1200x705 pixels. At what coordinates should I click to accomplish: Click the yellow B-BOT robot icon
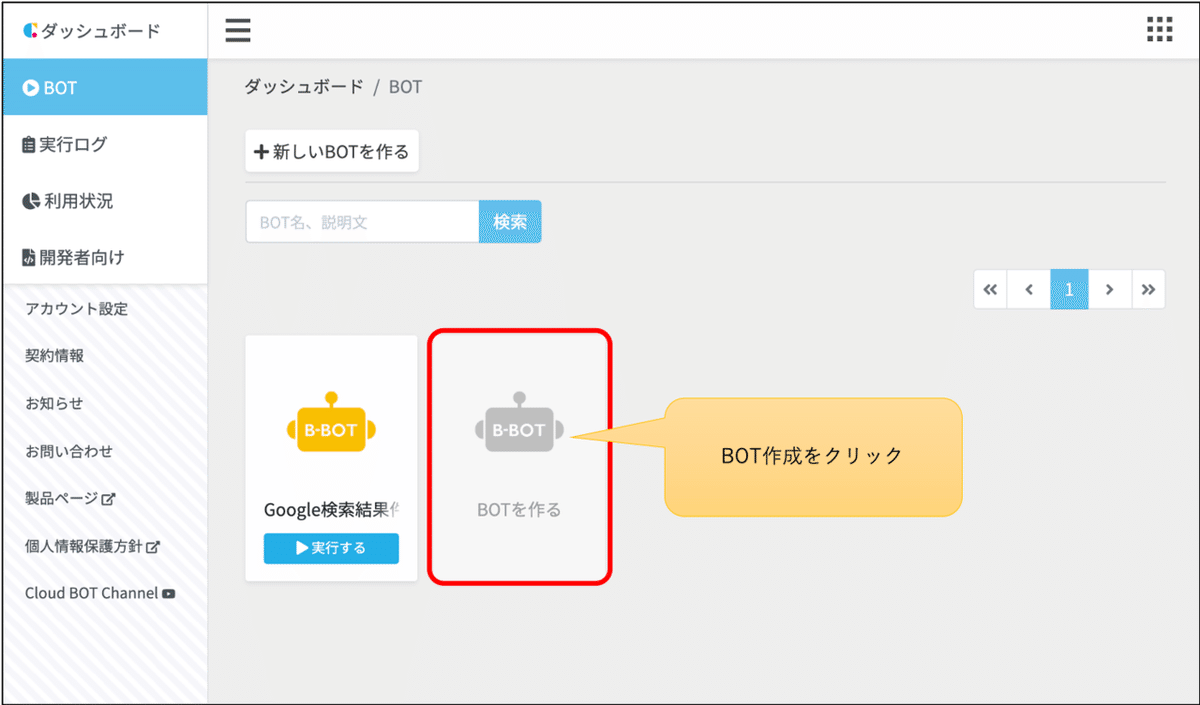coord(330,425)
